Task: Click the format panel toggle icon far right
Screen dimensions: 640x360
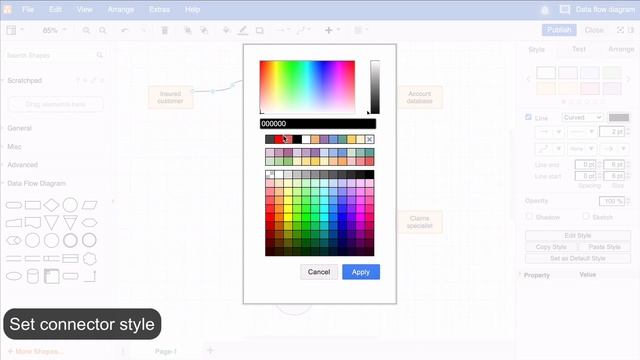Action: point(631,30)
